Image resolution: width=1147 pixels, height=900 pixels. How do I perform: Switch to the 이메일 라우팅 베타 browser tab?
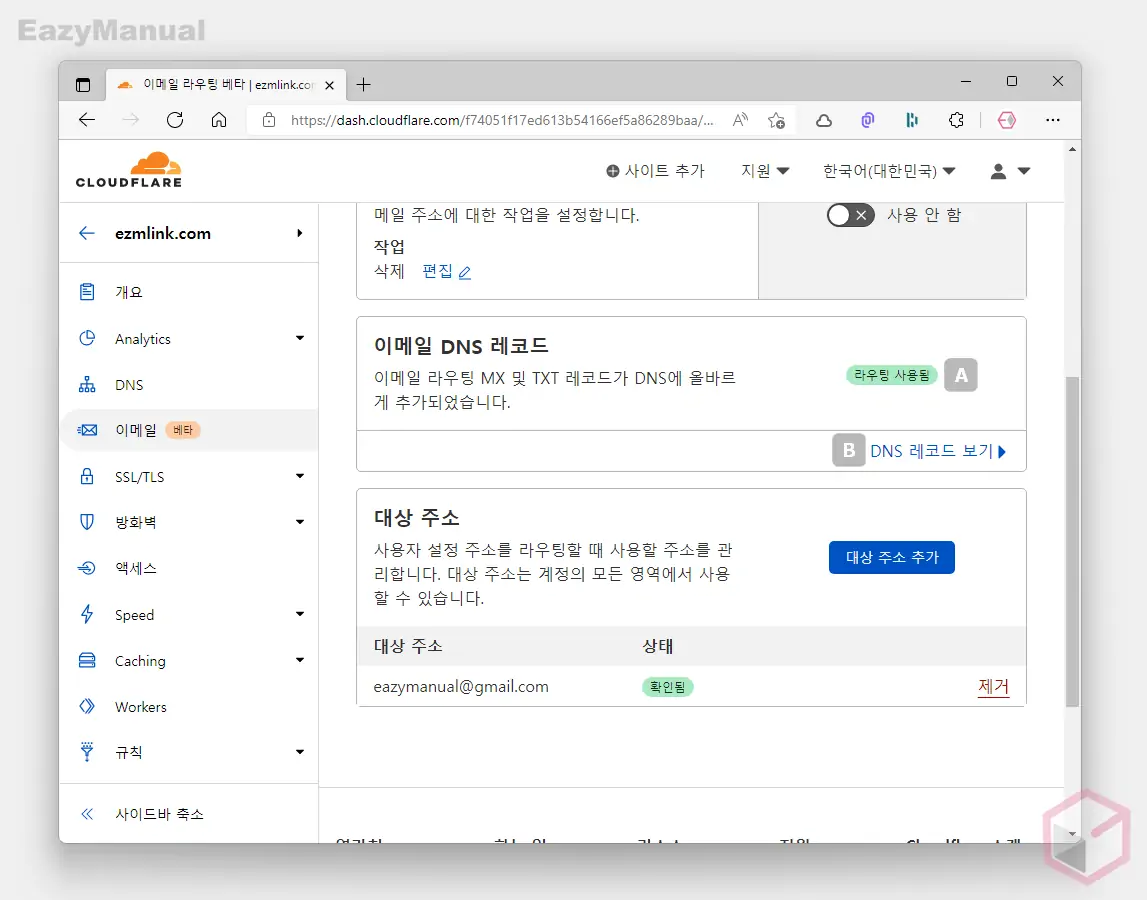[x=215, y=85]
